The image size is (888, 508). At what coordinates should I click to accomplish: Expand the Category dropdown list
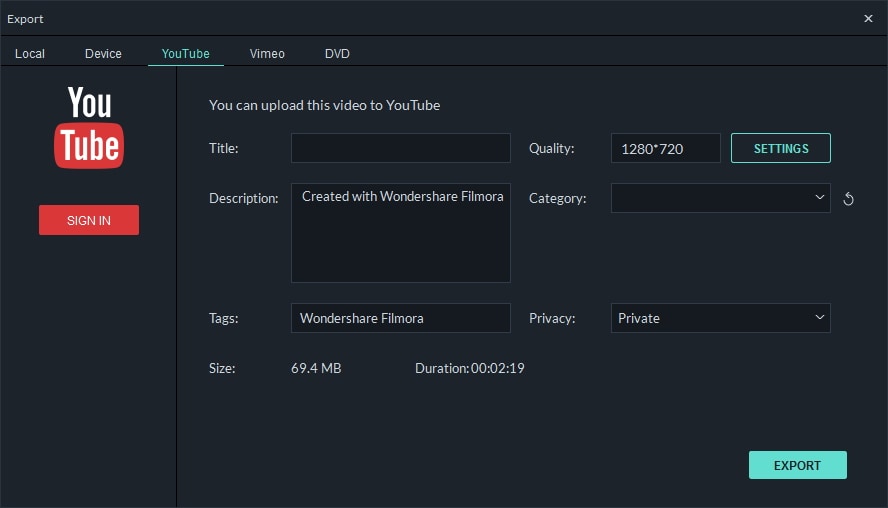pyautogui.click(x=720, y=198)
